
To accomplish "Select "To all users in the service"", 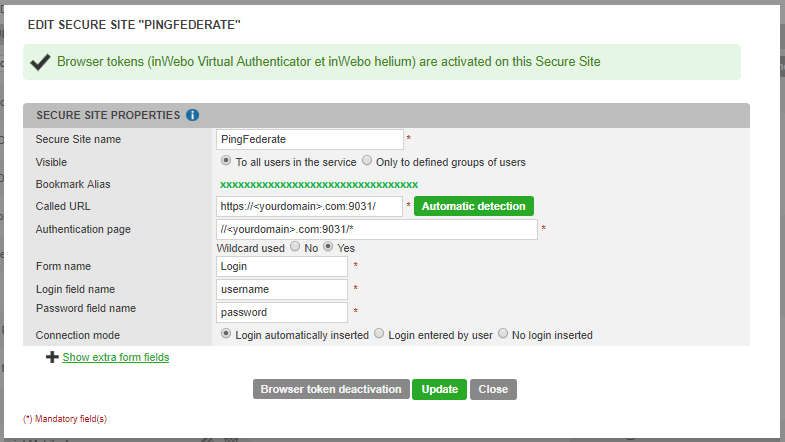I will (226, 161).
